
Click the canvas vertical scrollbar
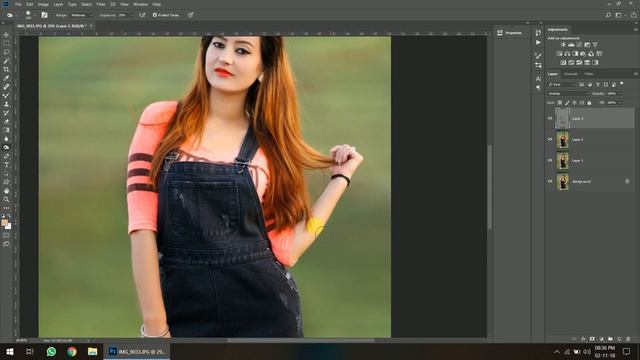(489, 187)
